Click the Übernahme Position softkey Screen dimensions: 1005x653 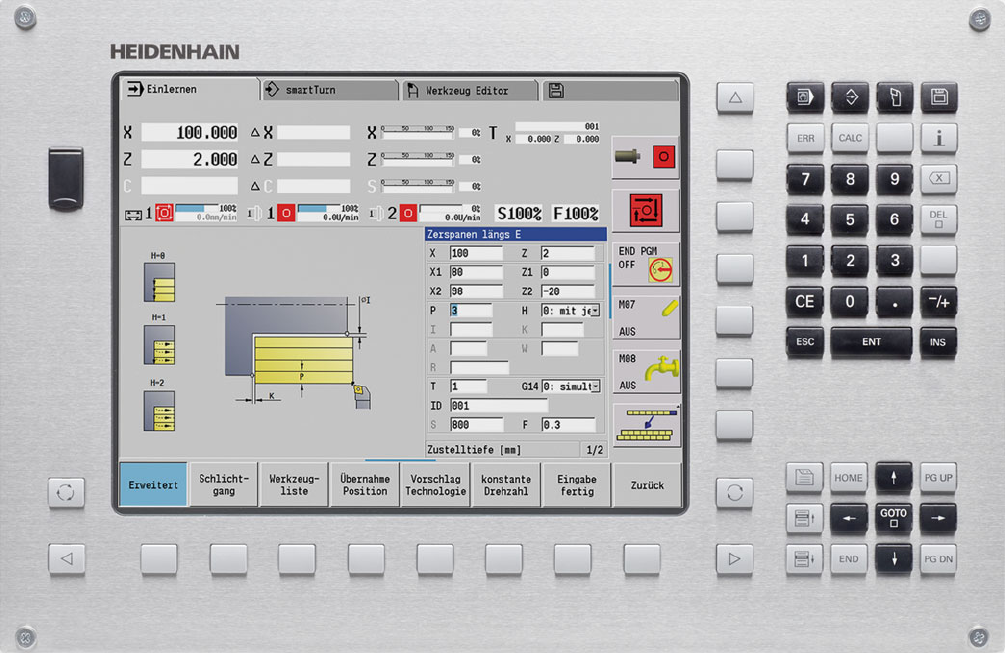coord(365,485)
